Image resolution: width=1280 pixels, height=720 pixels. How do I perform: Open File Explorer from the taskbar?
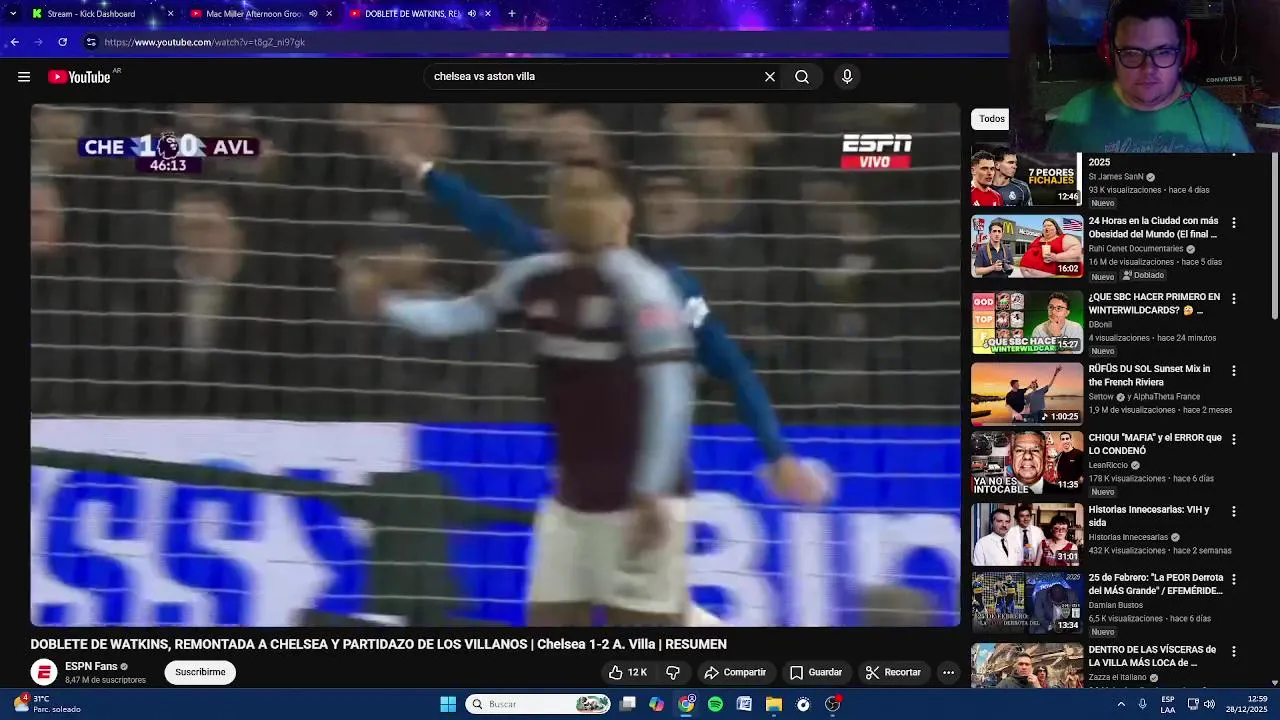pyautogui.click(x=774, y=704)
